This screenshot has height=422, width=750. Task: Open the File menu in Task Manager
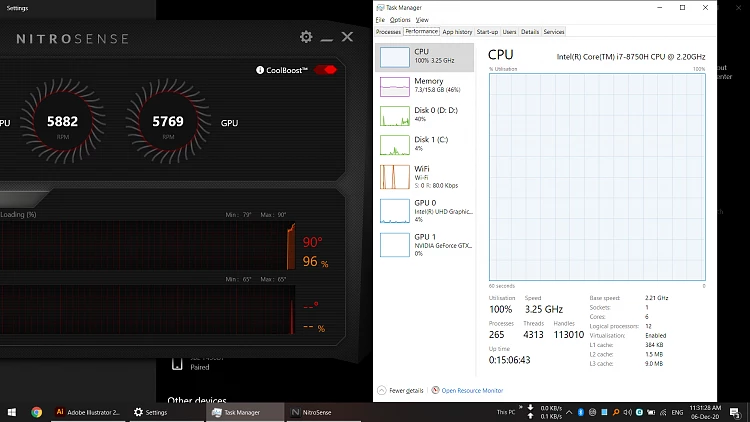point(380,20)
